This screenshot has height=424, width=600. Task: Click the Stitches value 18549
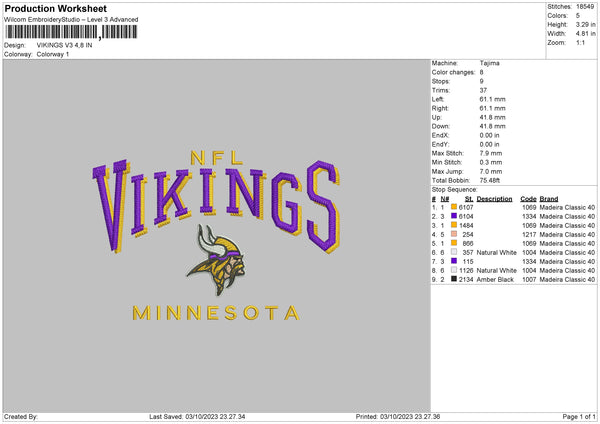(x=585, y=7)
